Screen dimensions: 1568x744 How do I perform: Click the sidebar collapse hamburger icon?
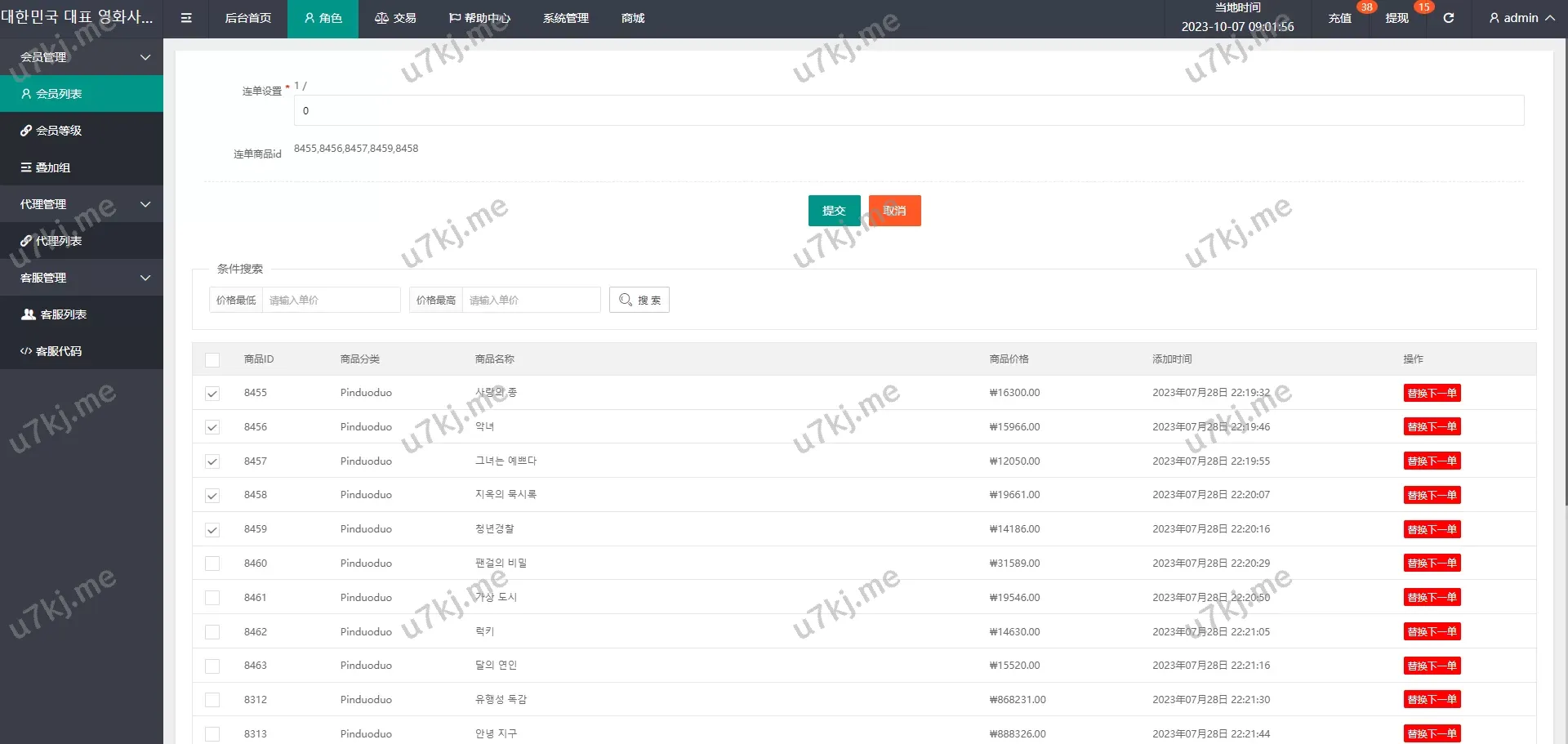(x=186, y=18)
